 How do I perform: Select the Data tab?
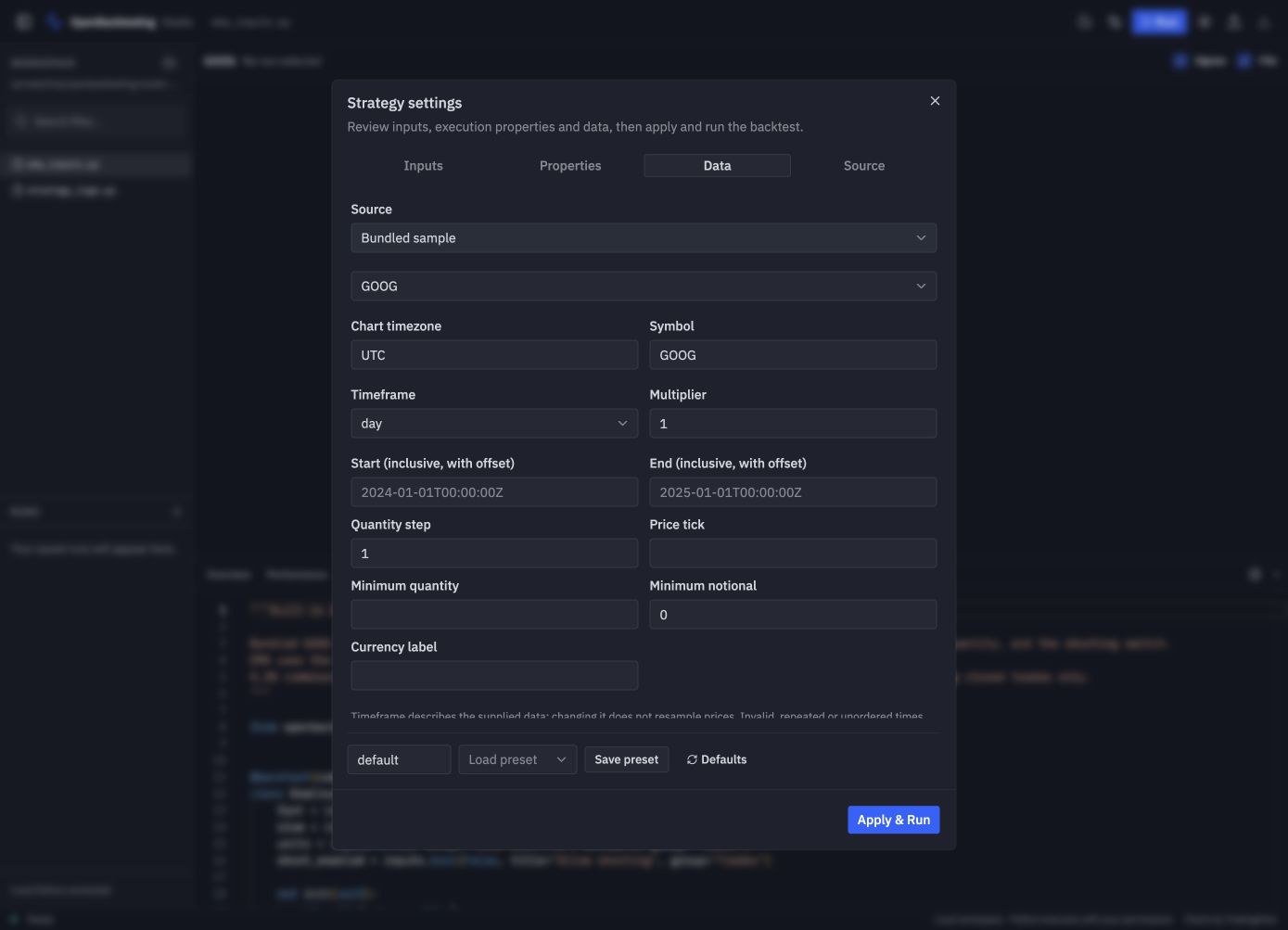click(x=717, y=165)
